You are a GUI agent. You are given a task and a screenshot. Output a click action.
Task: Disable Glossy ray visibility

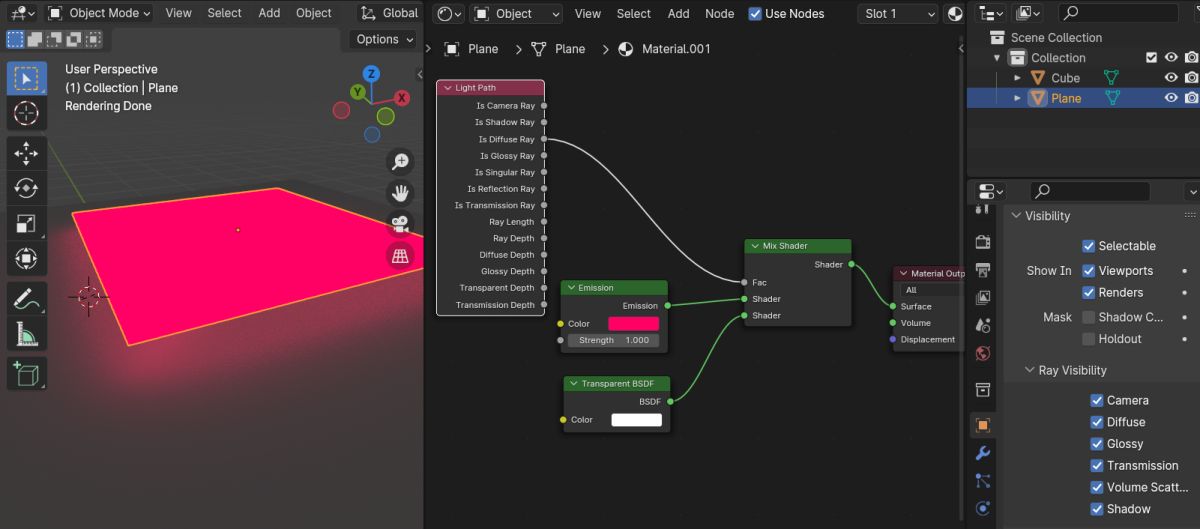coord(1097,444)
